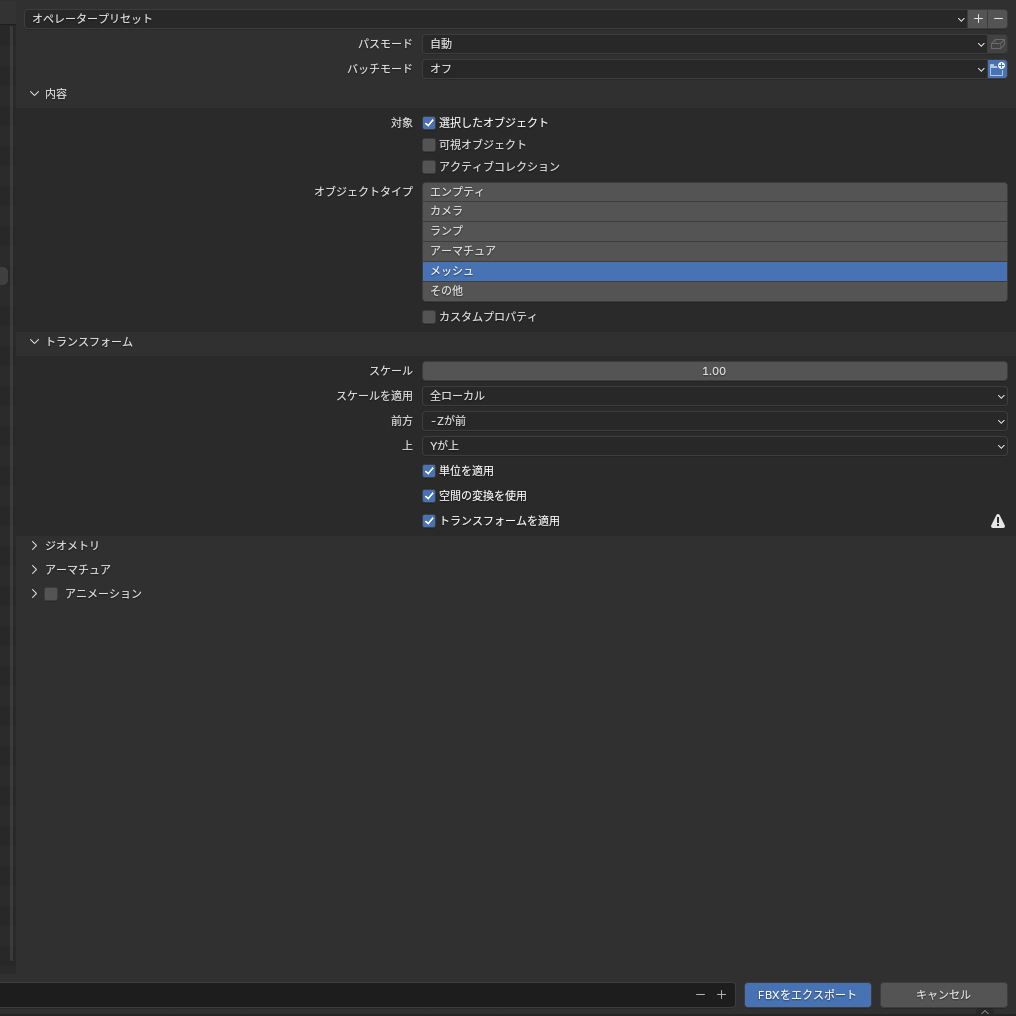Viewport: 1016px width, 1016px height.
Task: Click the remove preset minus icon
Action: [x=998, y=18]
